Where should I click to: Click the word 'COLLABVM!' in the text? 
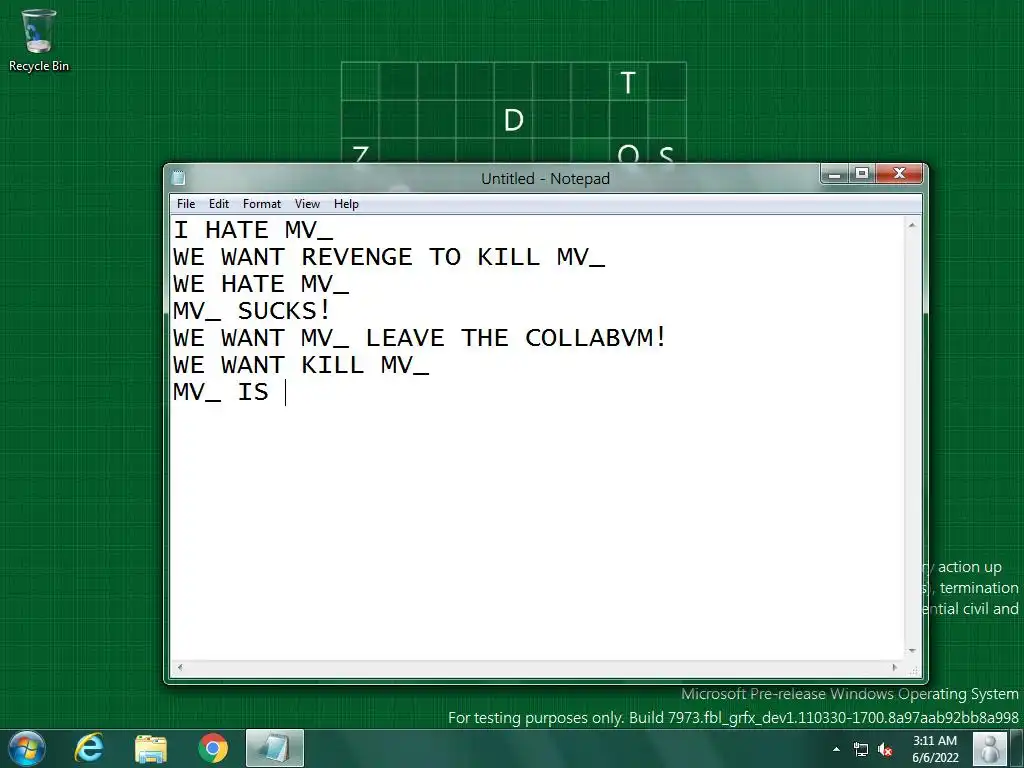(596, 338)
